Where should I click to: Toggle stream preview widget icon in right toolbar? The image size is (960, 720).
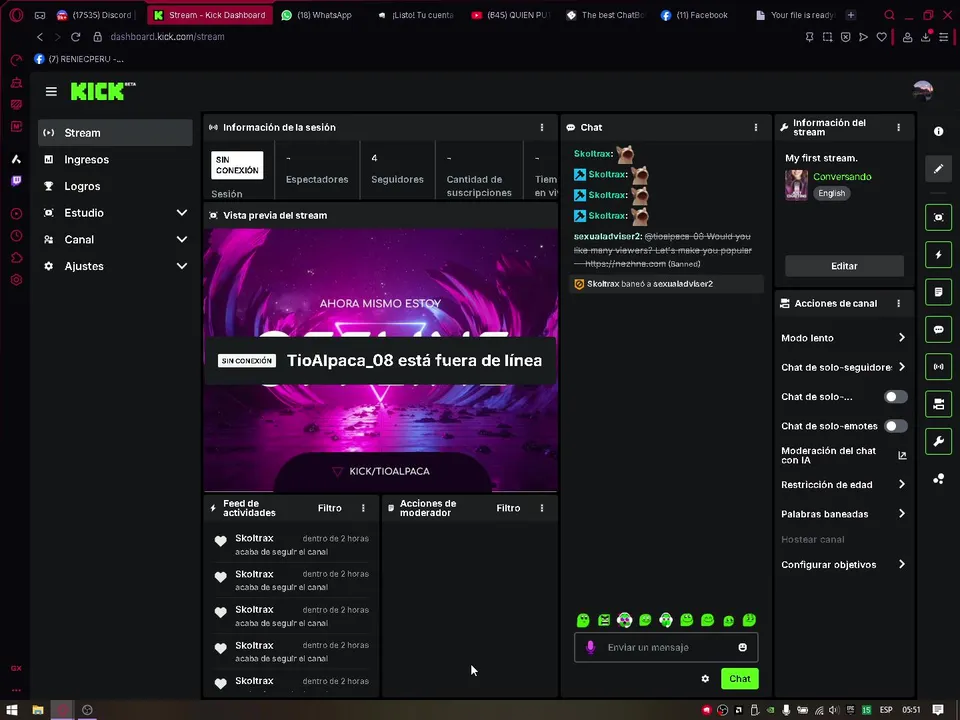pos(938,217)
